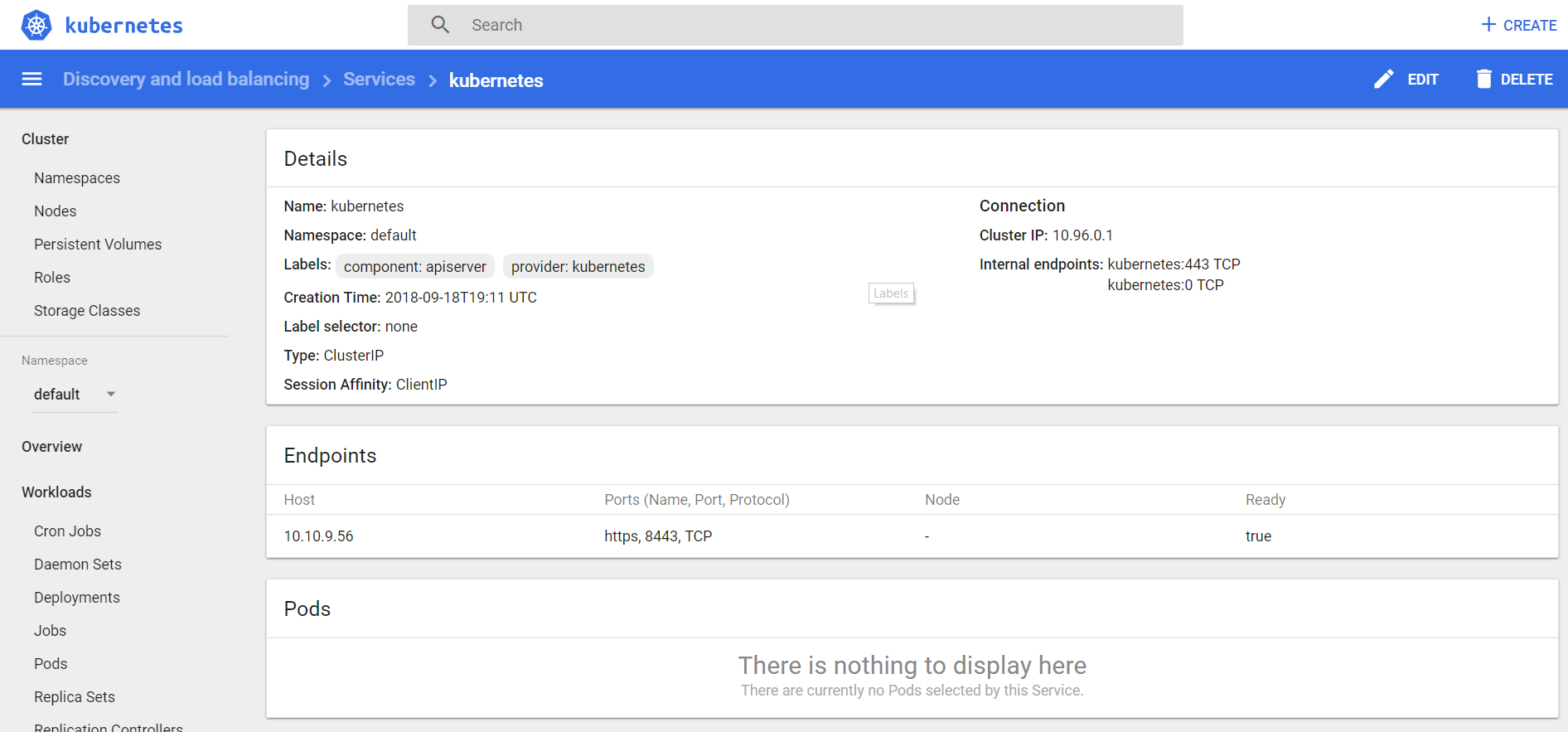Image resolution: width=1568 pixels, height=732 pixels.
Task: Click the Name: kubernetes detail line
Action: (x=344, y=206)
